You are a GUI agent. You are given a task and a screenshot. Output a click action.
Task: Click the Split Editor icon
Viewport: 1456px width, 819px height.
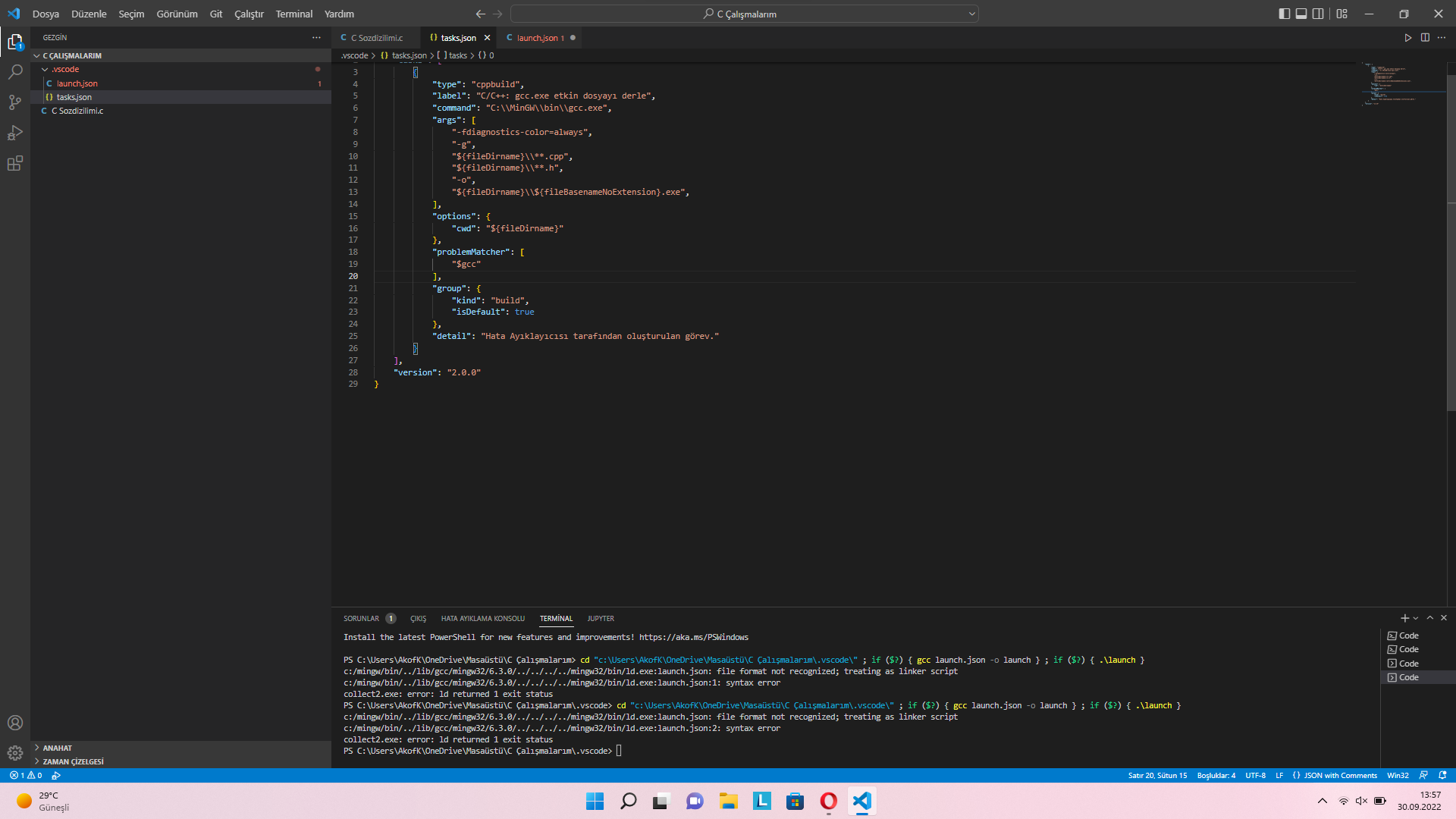click(1425, 38)
